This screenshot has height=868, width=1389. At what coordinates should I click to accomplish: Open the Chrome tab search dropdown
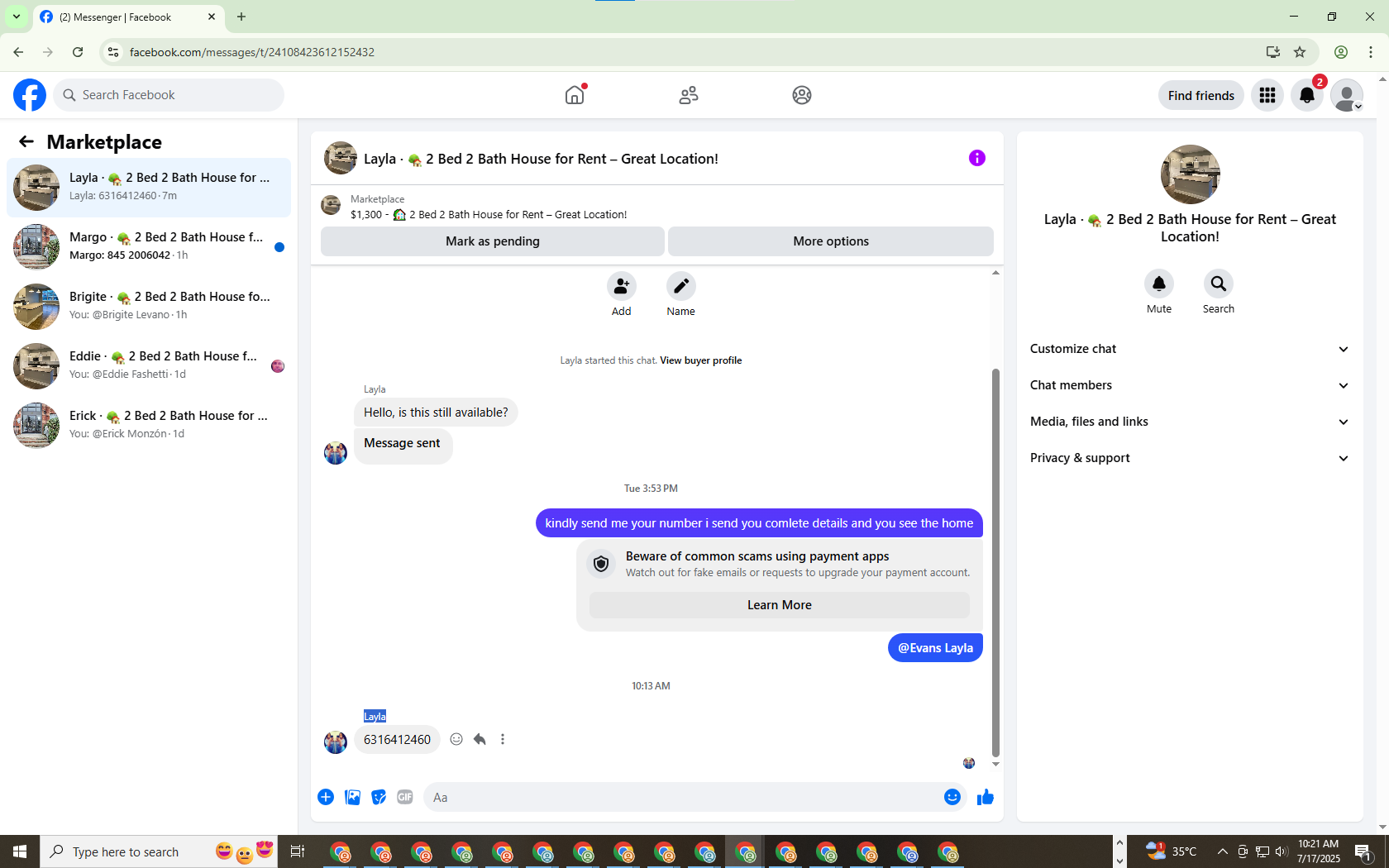click(17, 17)
